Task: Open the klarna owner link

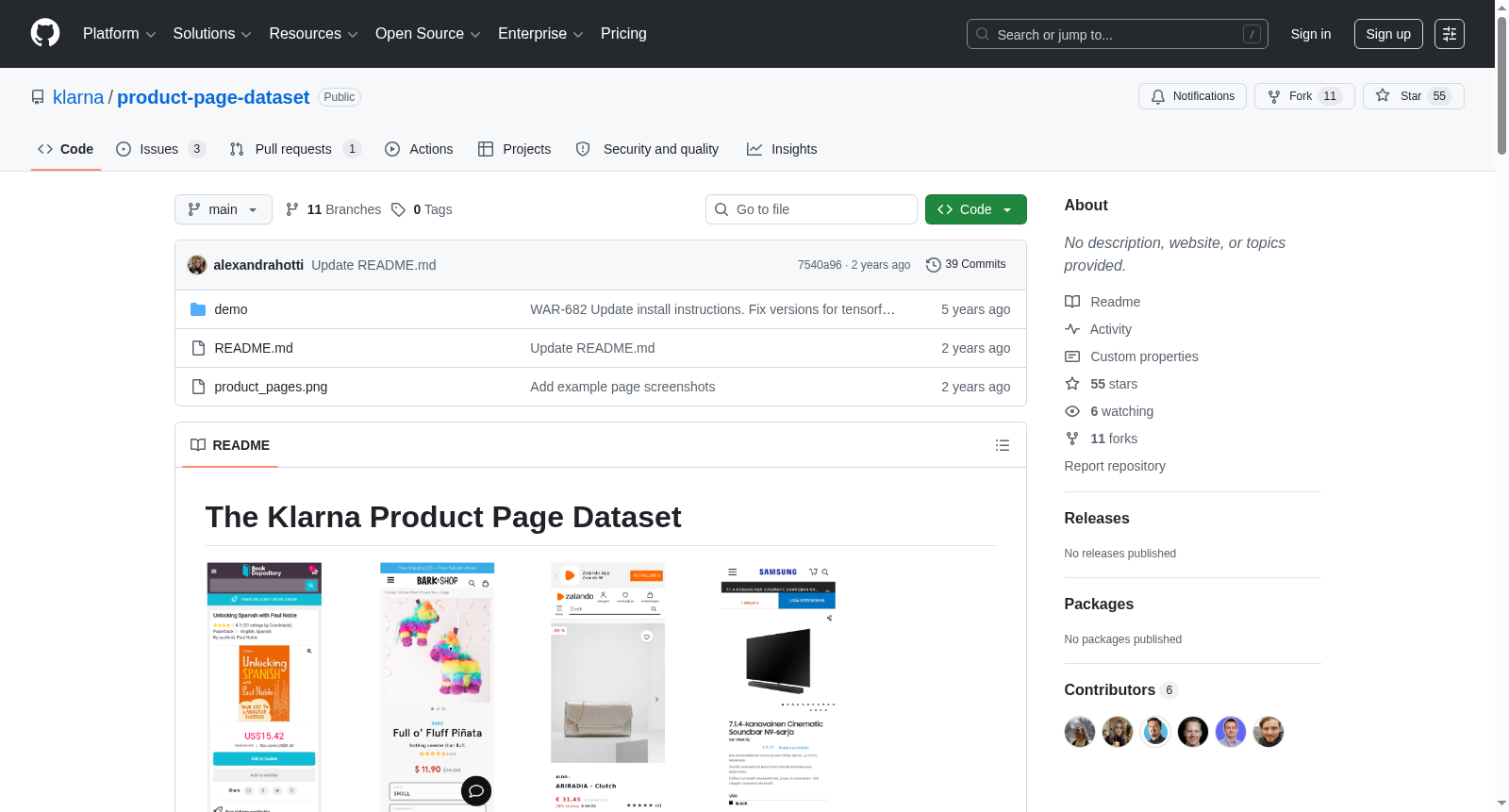Action: click(78, 97)
